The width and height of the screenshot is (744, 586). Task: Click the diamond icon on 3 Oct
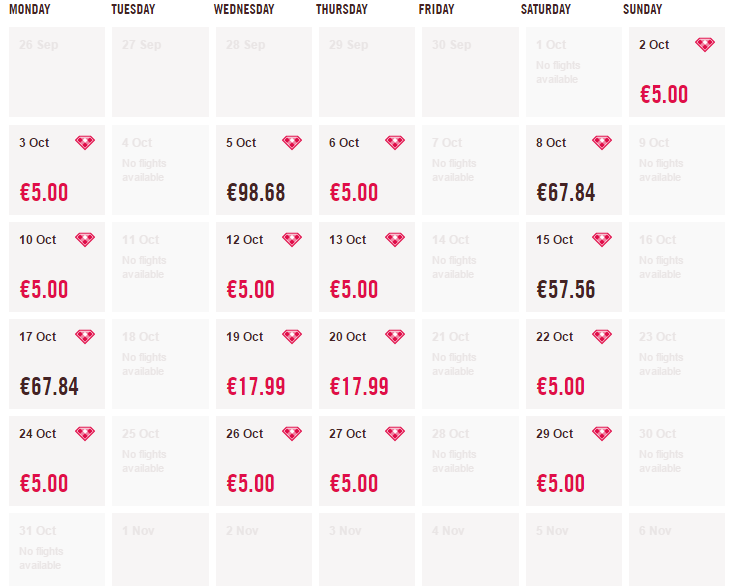[85, 143]
